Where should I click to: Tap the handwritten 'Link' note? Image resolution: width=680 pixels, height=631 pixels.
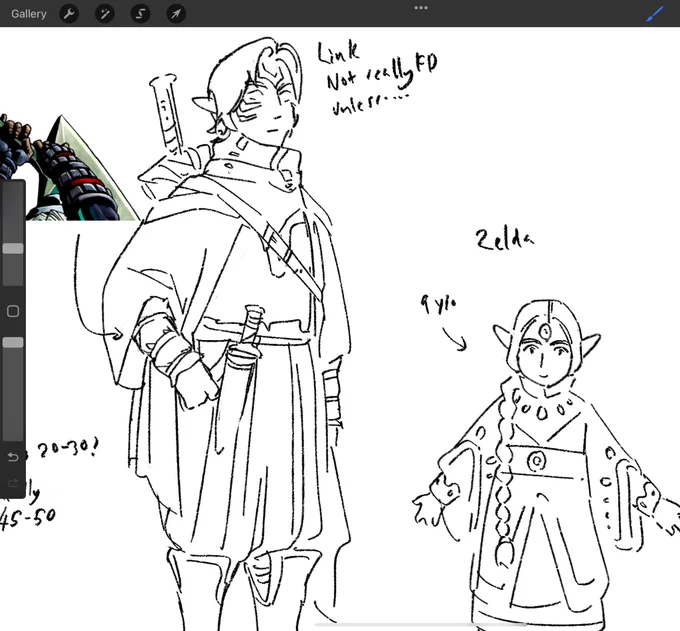(x=339, y=52)
